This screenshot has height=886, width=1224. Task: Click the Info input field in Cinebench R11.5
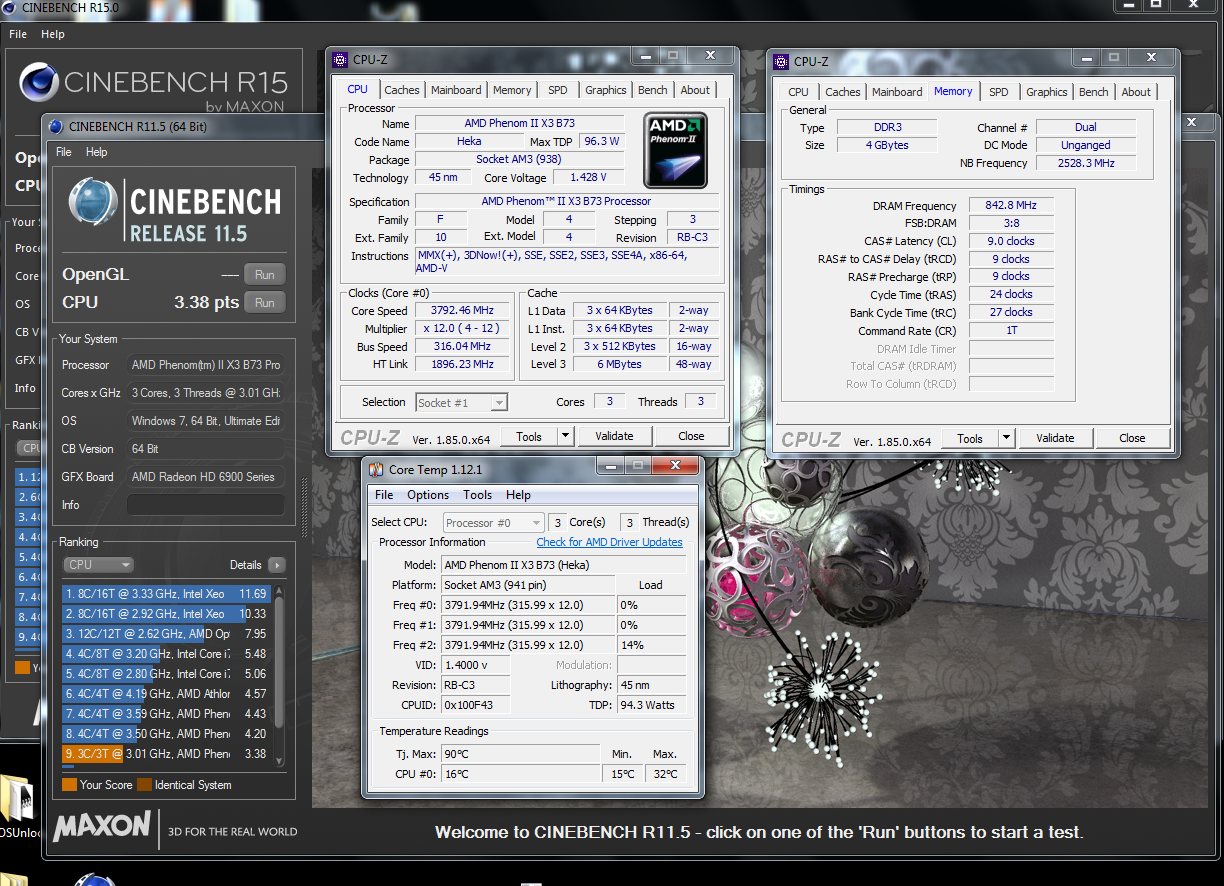[205, 505]
